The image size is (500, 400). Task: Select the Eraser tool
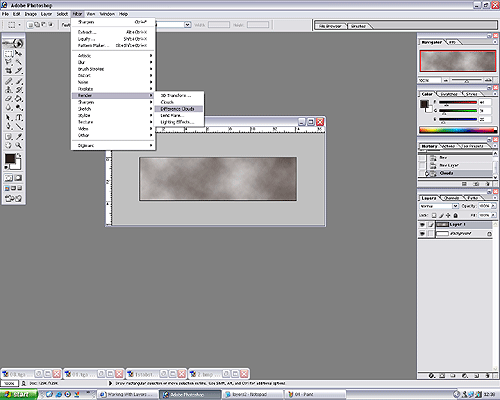[x=9, y=99]
